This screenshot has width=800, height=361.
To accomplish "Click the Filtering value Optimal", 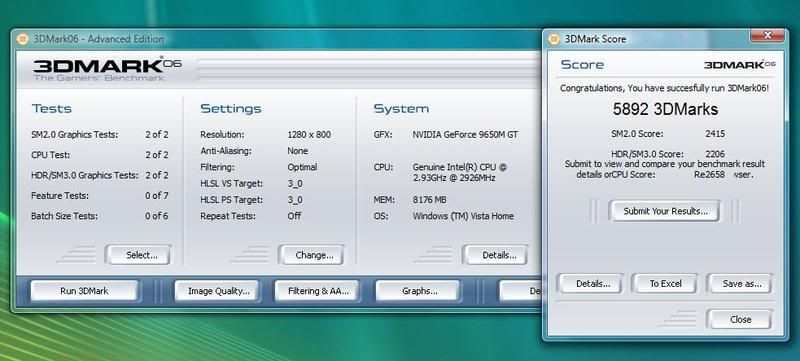I will tap(302, 167).
